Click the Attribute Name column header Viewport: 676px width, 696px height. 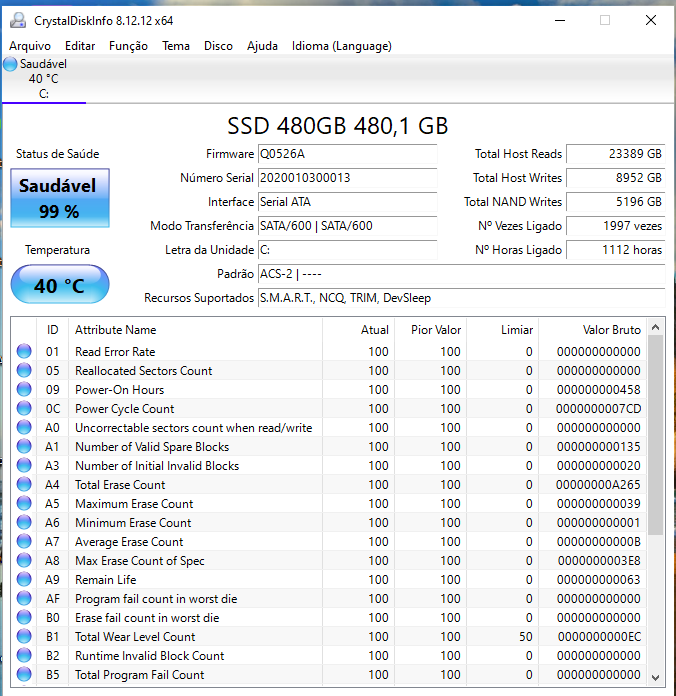[x=196, y=330]
